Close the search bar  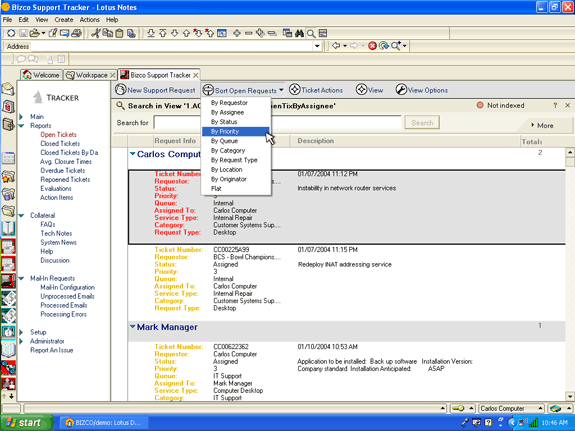(x=568, y=105)
